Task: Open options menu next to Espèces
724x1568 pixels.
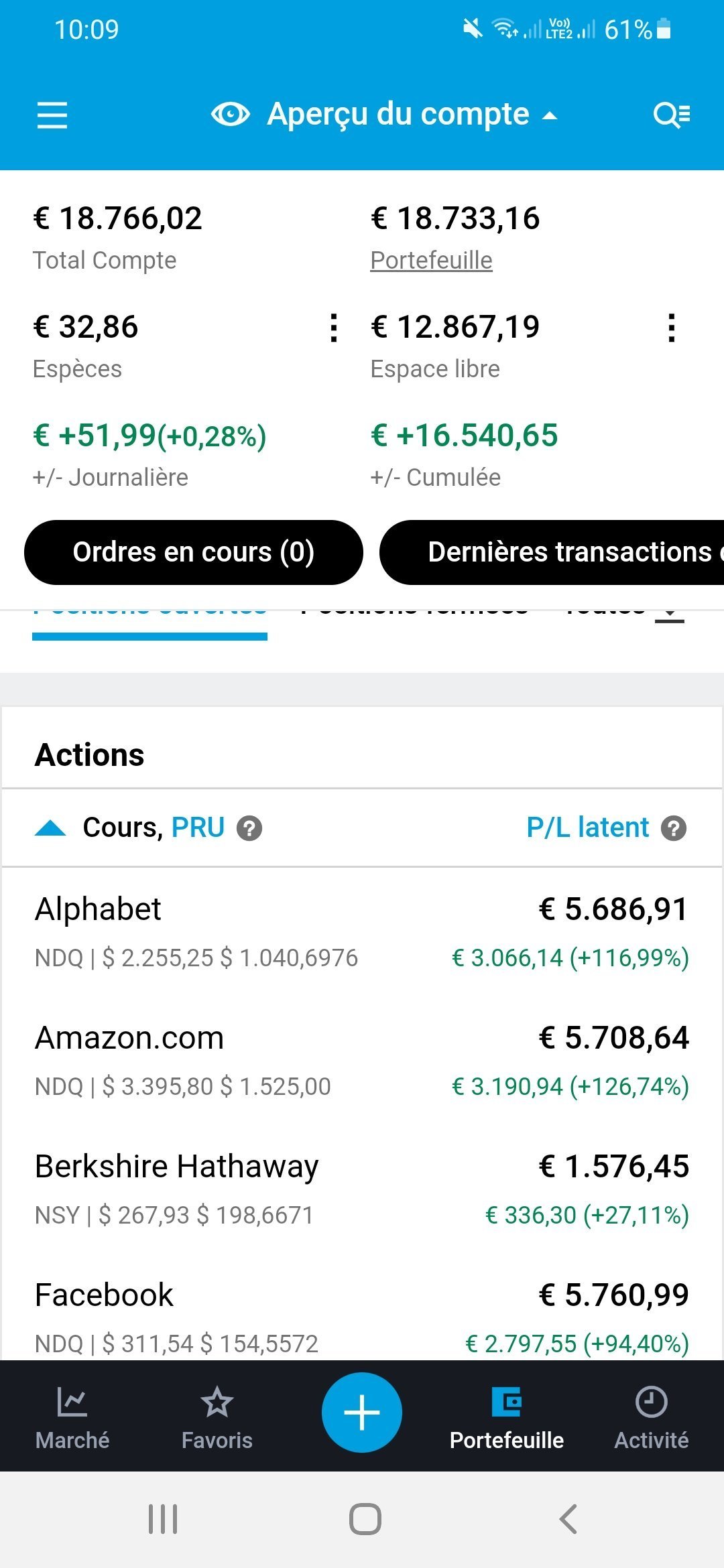Action: pos(334,328)
